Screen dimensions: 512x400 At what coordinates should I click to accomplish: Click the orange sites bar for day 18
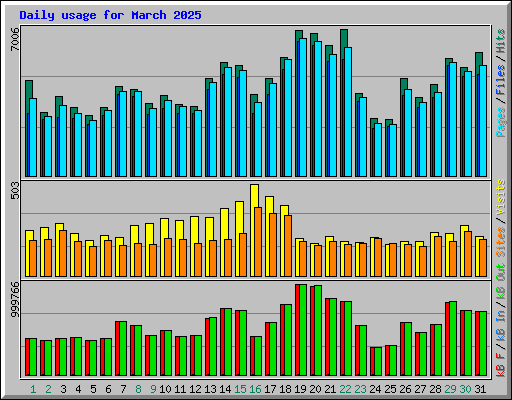pos(288,246)
